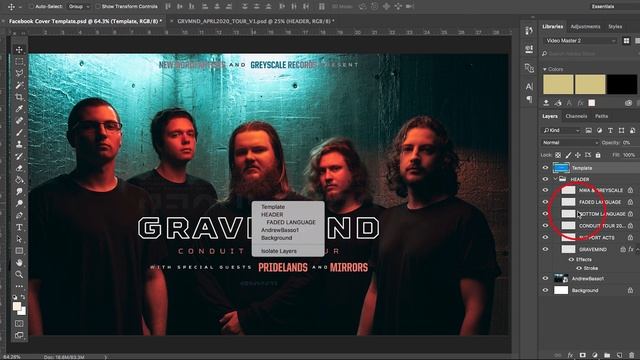Select the Magic Wand tool
This screenshot has height=360, width=640.
click(19, 85)
